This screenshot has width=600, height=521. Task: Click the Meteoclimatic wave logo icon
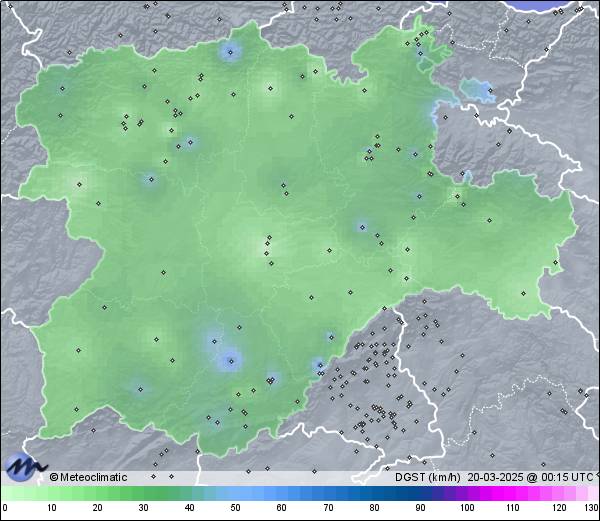coord(25,467)
